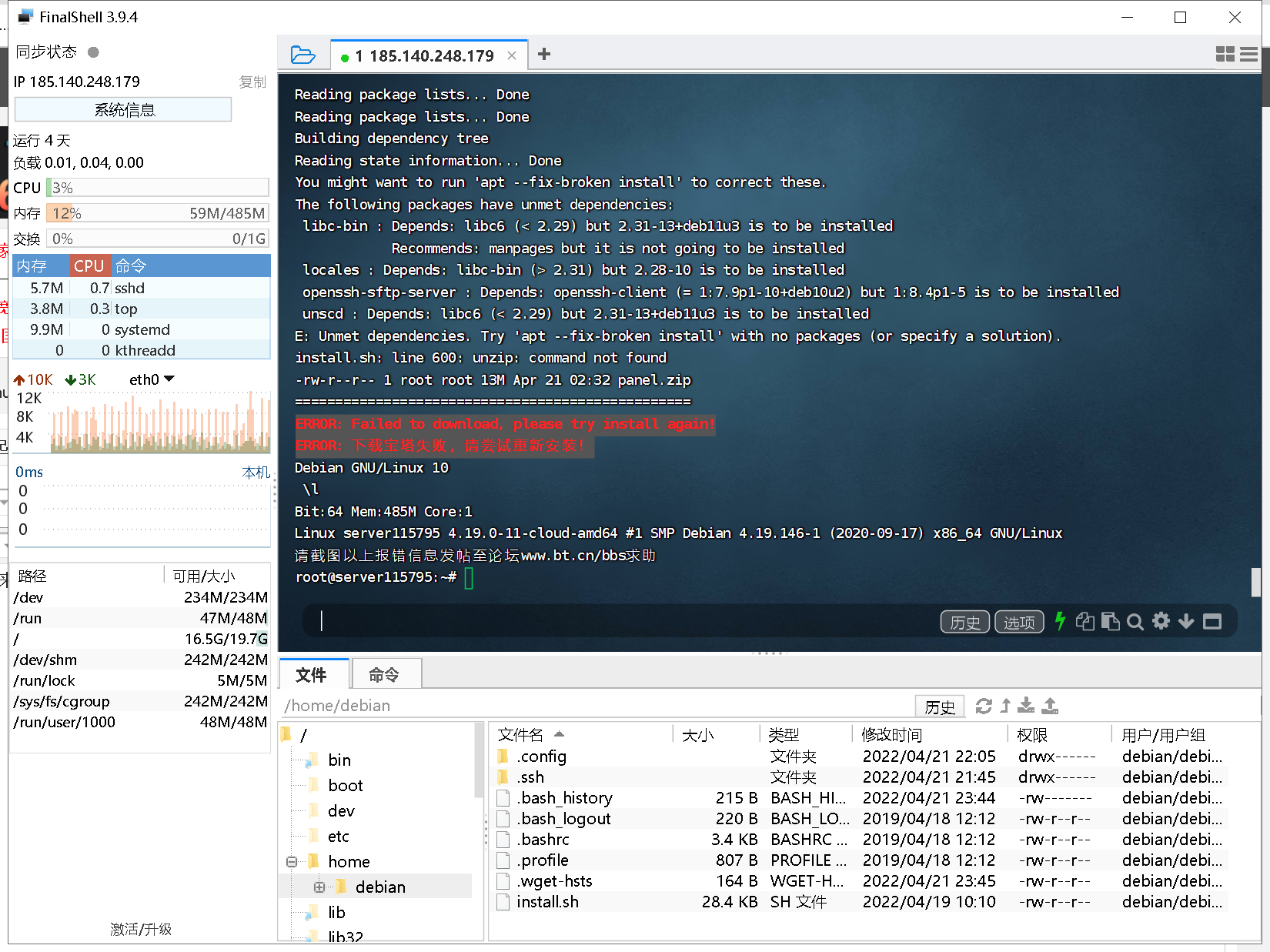Open terminal search magnifier
1270x952 pixels.
point(1135,622)
